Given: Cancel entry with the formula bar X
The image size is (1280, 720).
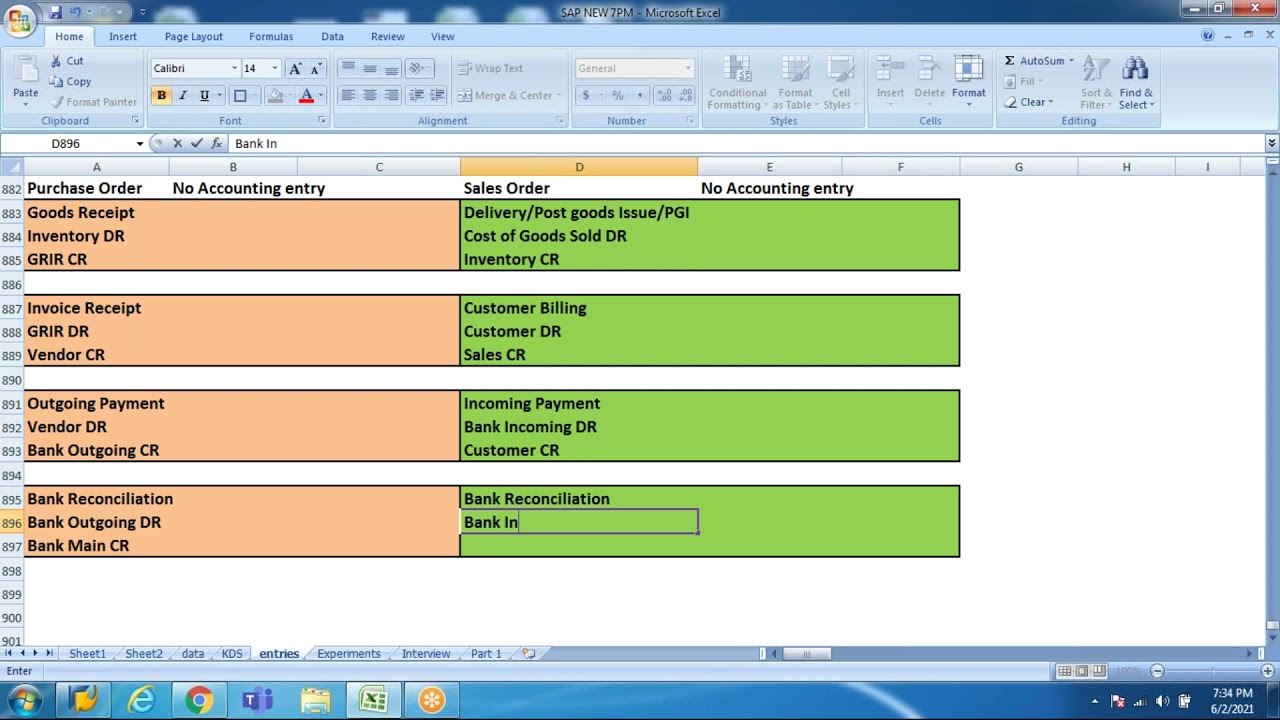Looking at the screenshot, I should (177, 144).
